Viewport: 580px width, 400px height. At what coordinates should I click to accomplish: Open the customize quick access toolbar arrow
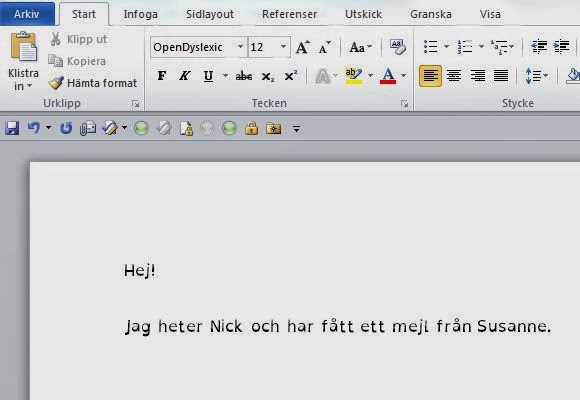(296, 129)
